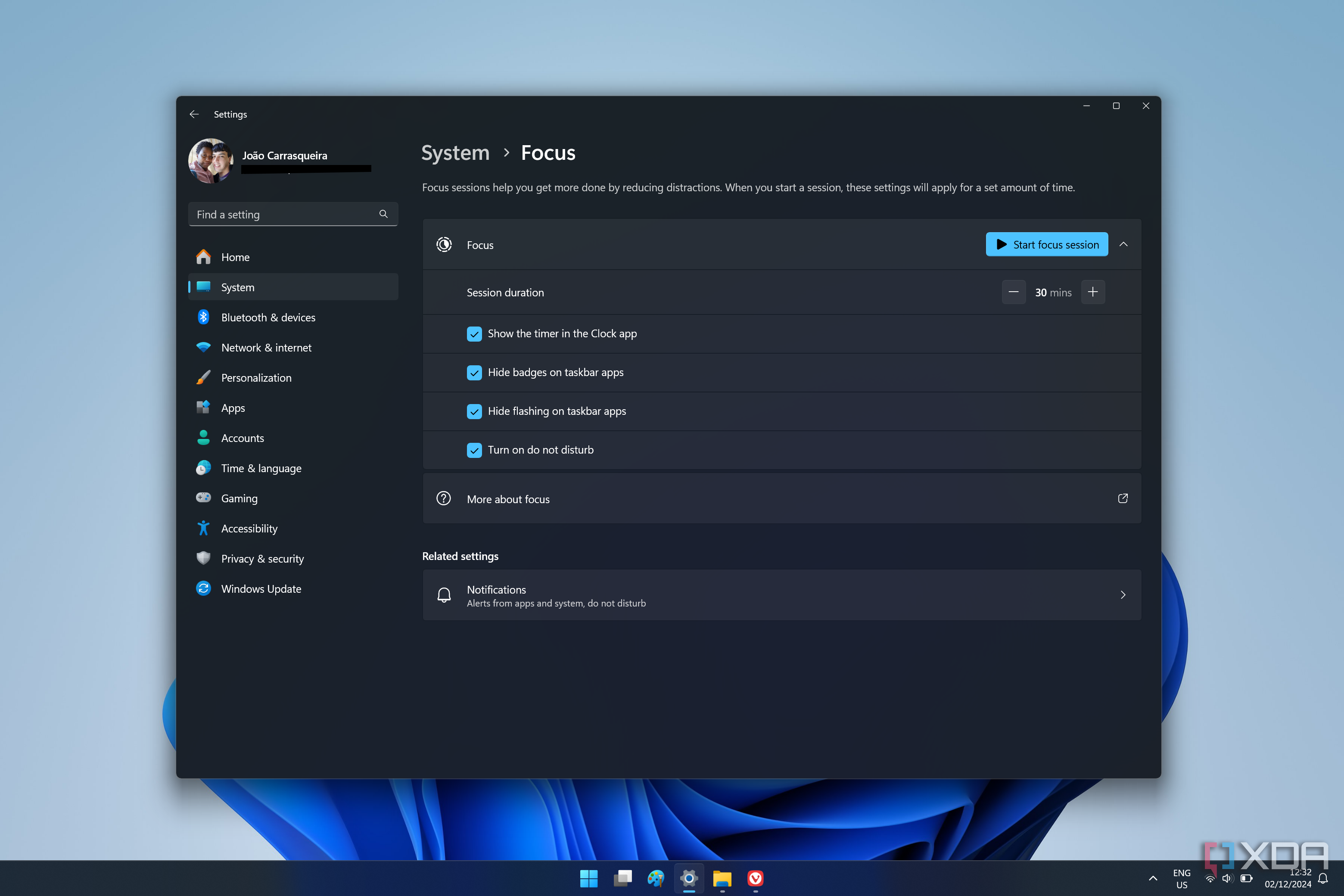This screenshot has width=1344, height=896.
Task: Click the help question mark icon
Action: pyautogui.click(x=444, y=498)
